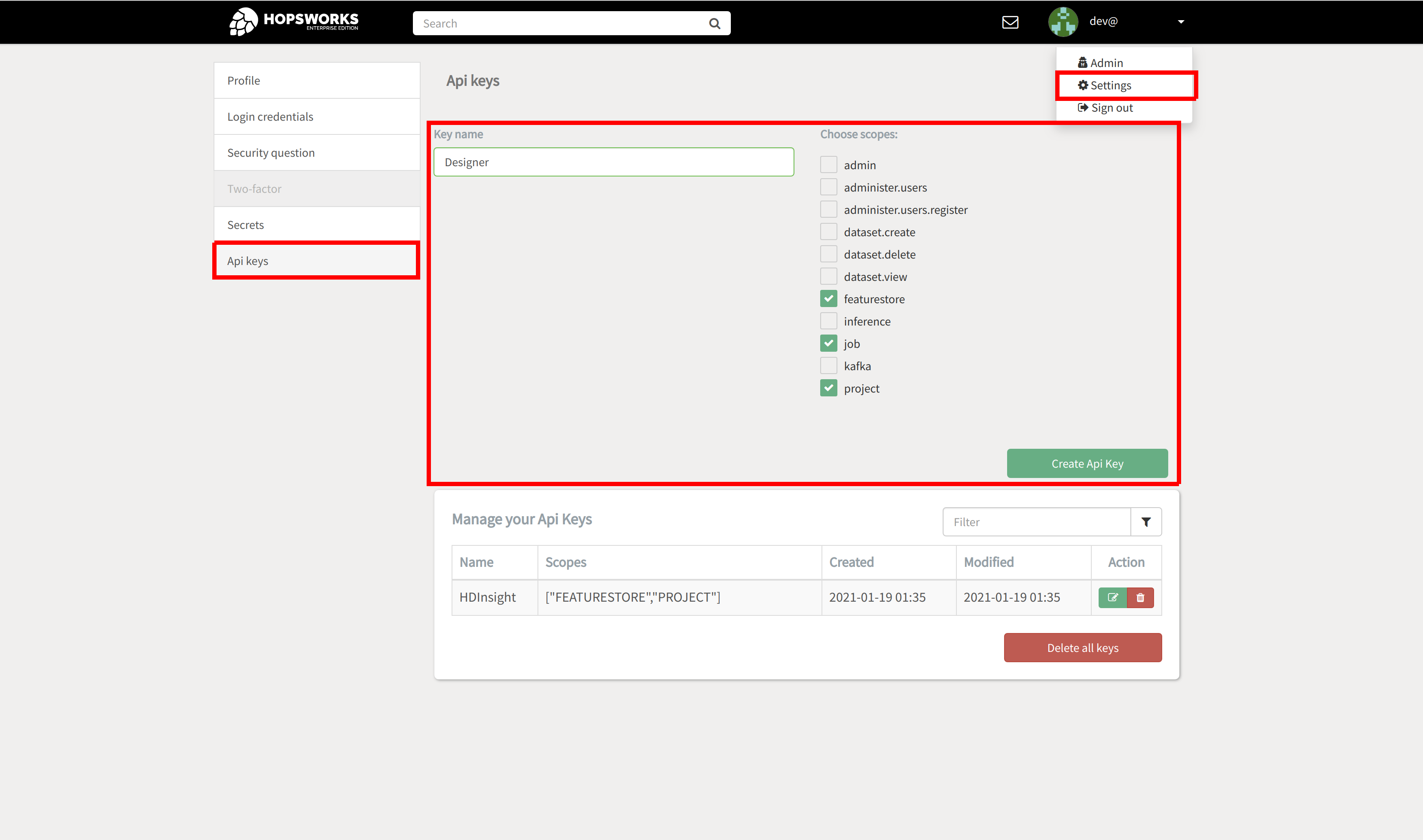Select Admin from the user menu
Image resolution: width=1423 pixels, height=840 pixels.
click(x=1106, y=63)
